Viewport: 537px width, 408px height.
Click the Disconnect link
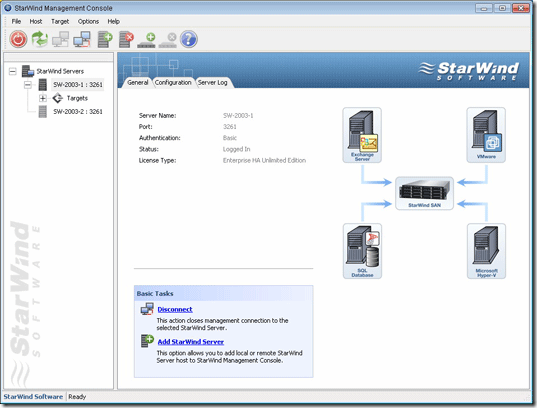(x=175, y=309)
